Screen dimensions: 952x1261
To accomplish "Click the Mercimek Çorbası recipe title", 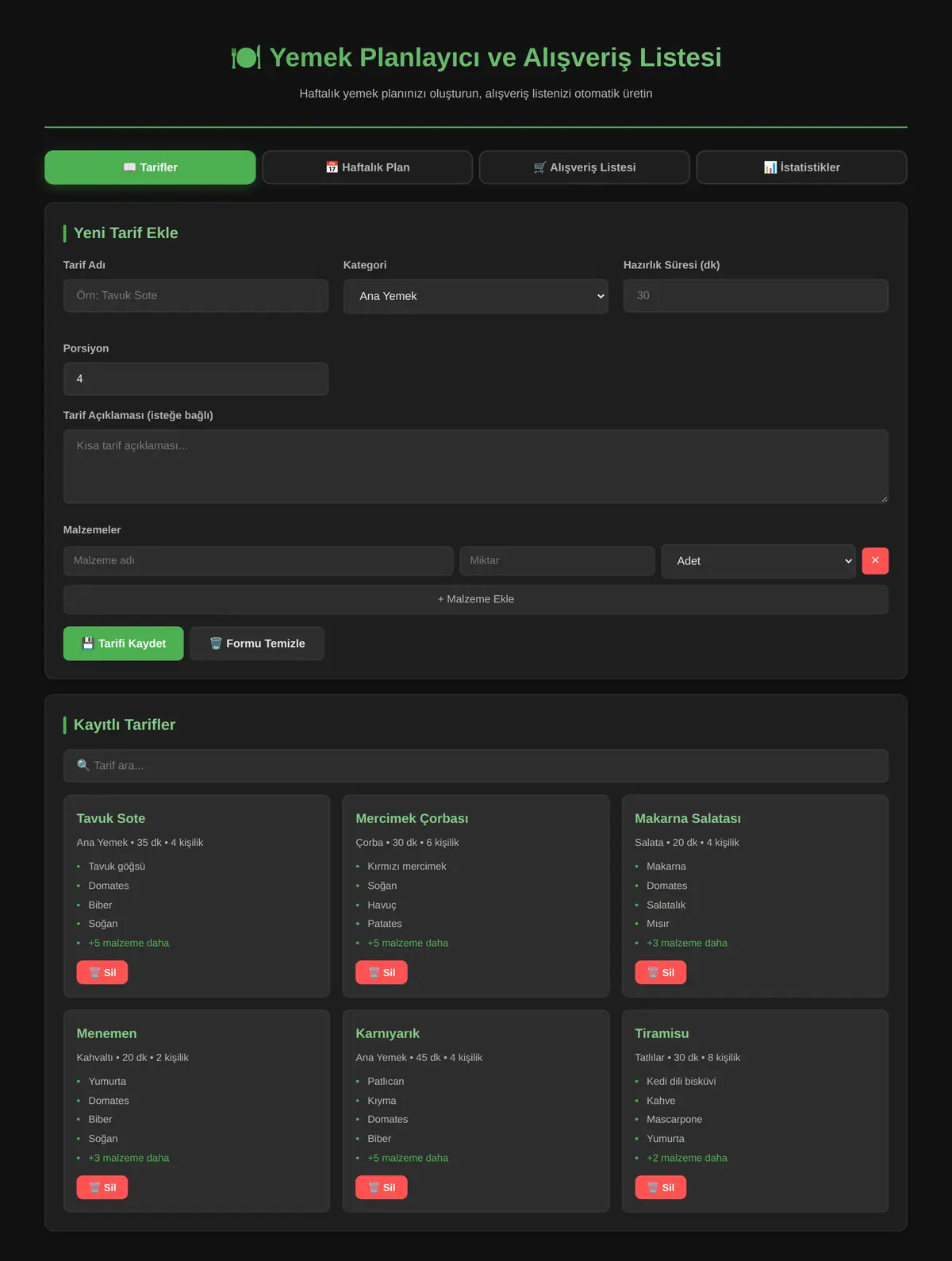I will click(x=412, y=818).
